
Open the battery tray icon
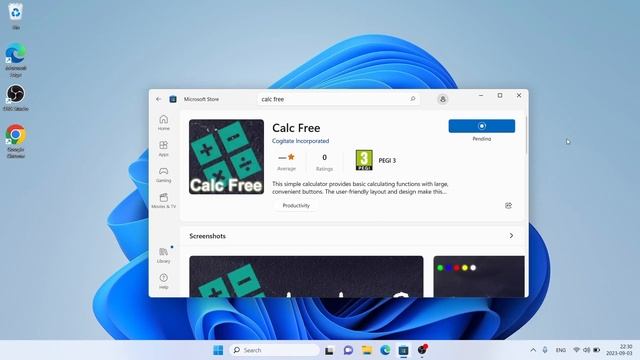pos(597,350)
